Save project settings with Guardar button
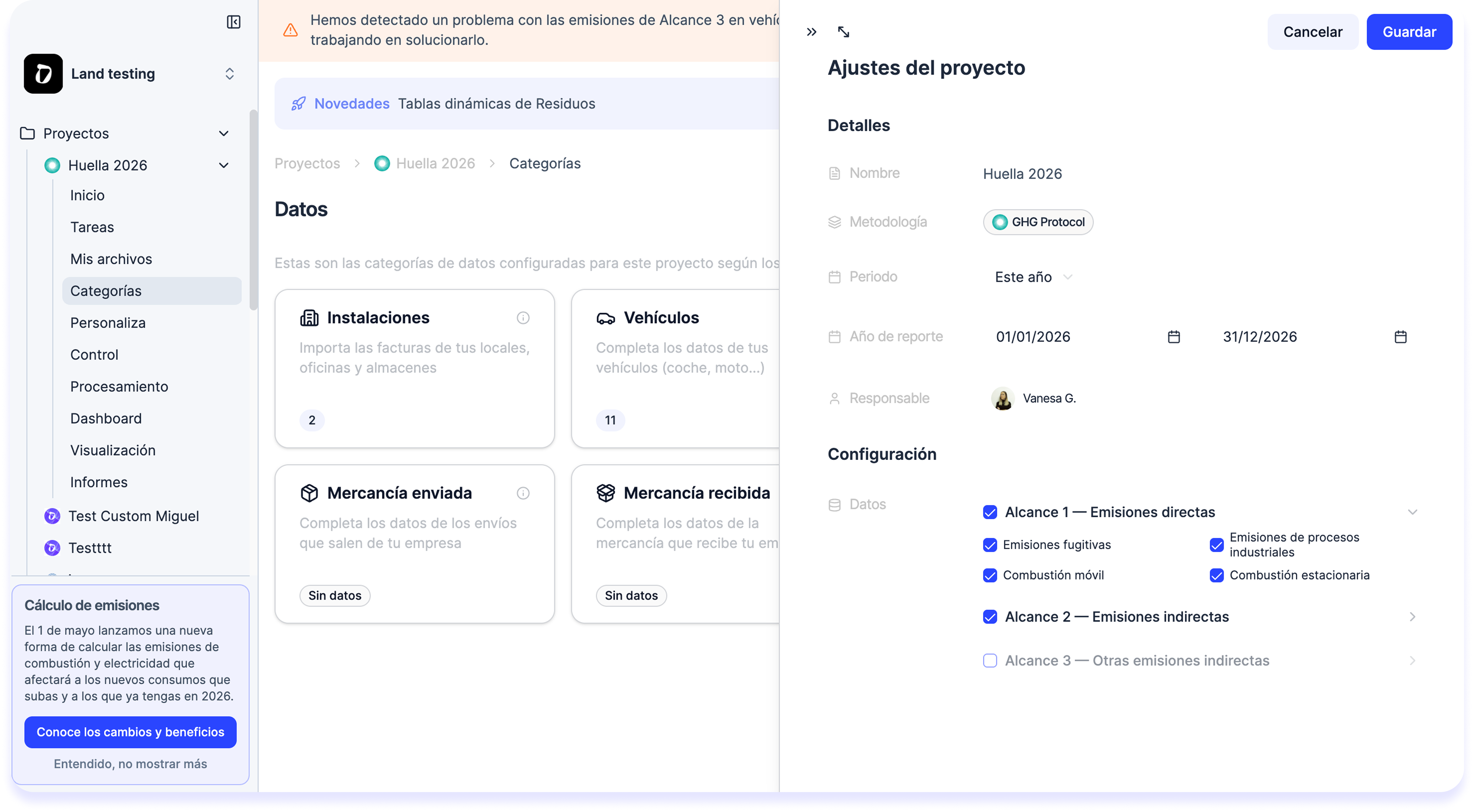This screenshot has height=812, width=1474. tap(1409, 32)
